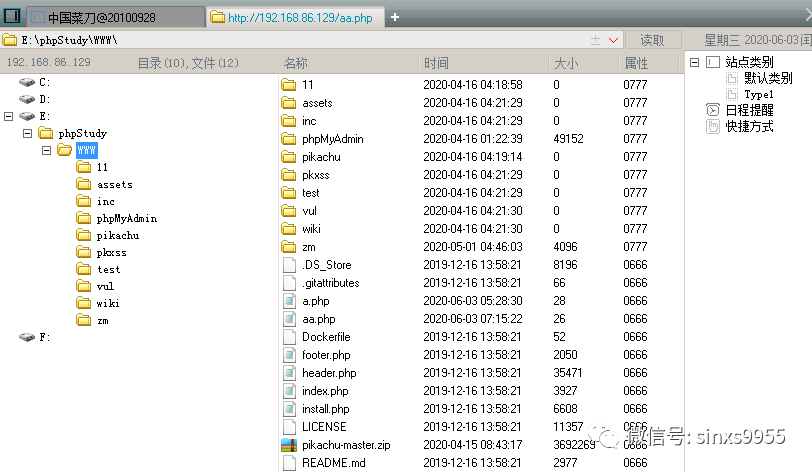This screenshot has height=472, width=812.
Task: Collapse the E: drive node
Action: click(8, 116)
